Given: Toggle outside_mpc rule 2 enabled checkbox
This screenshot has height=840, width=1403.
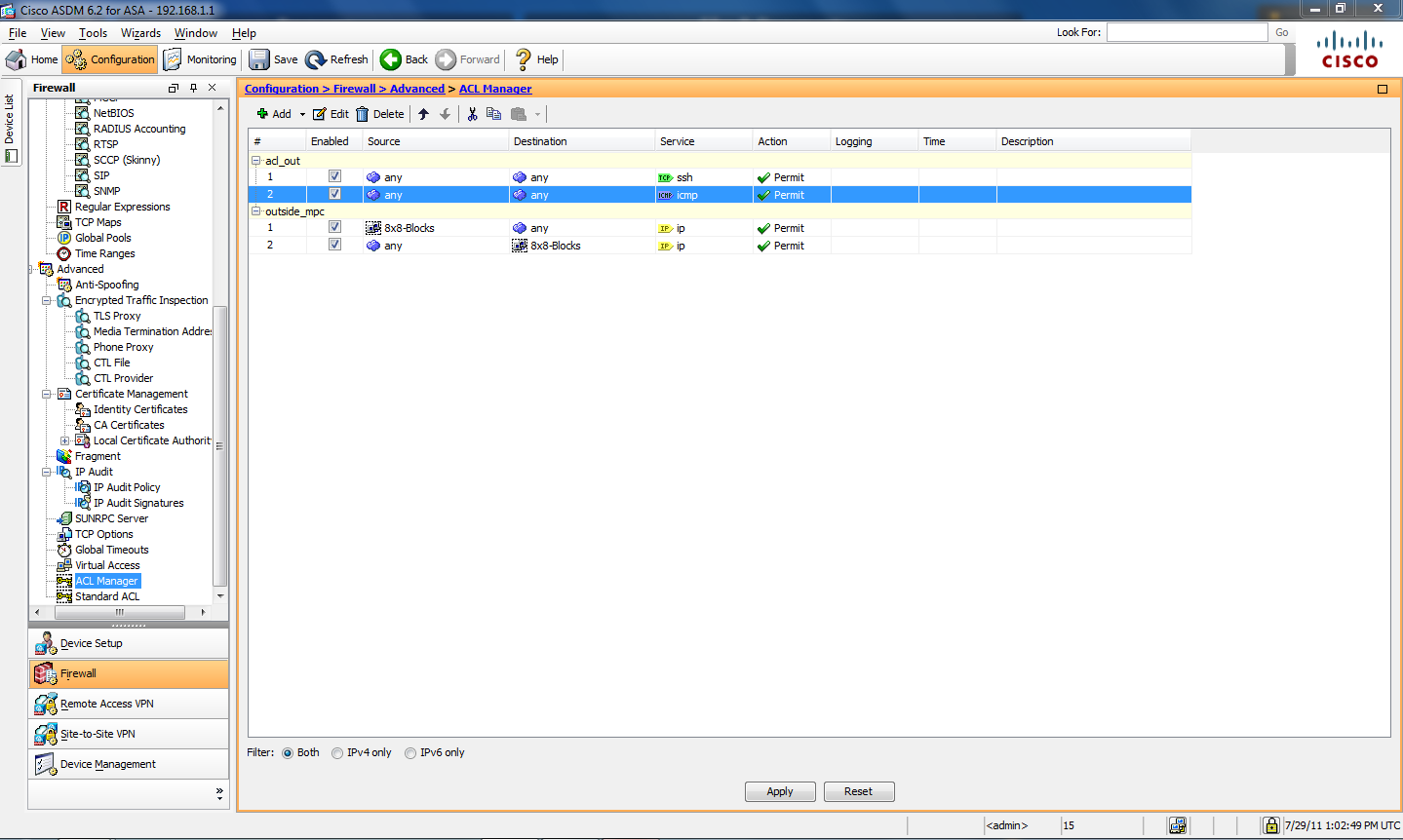Looking at the screenshot, I should point(334,245).
